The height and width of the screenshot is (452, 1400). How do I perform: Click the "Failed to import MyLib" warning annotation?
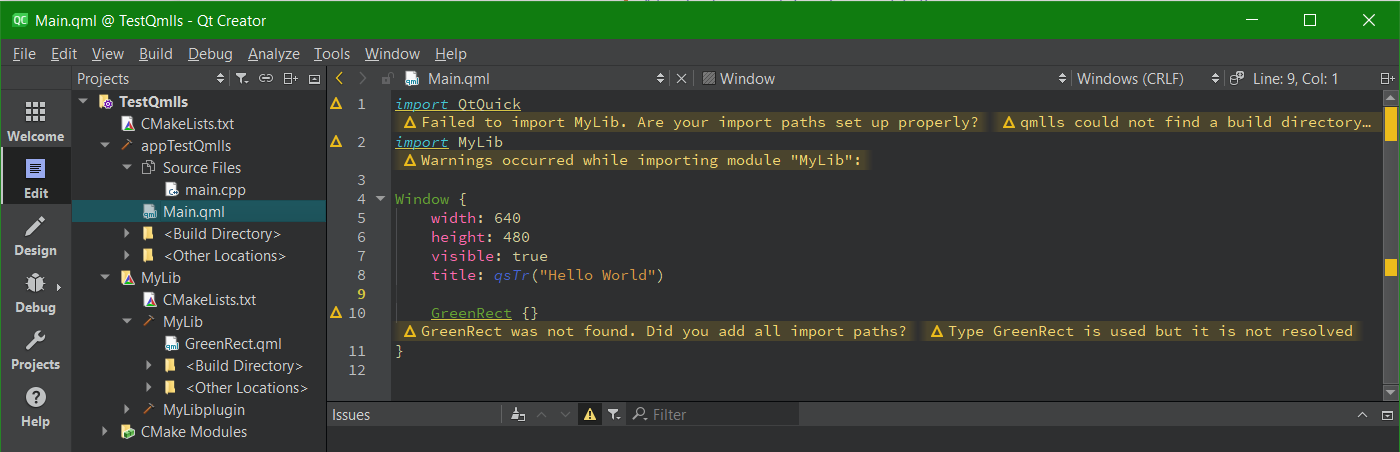point(692,122)
